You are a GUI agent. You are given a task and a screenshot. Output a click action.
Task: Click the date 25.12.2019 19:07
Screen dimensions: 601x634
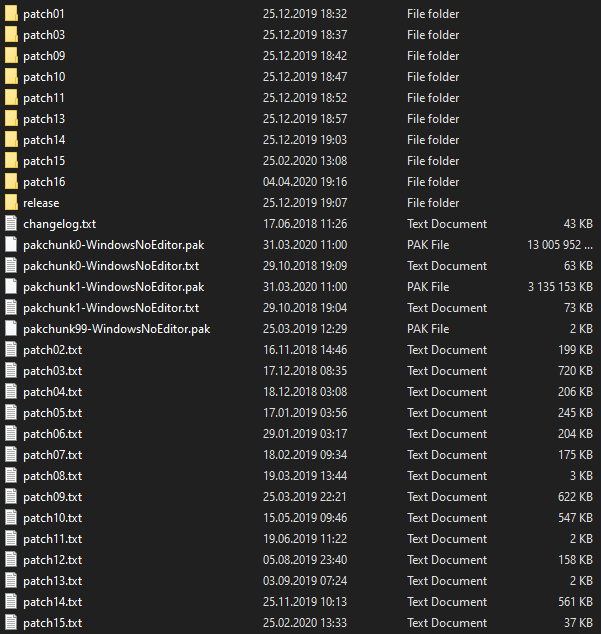tap(305, 203)
